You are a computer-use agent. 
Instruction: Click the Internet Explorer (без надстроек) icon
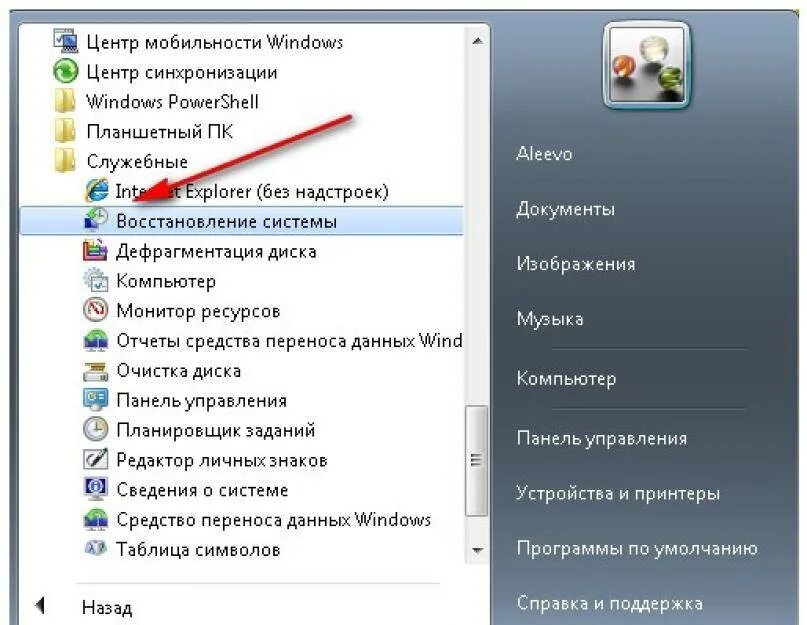(97, 191)
